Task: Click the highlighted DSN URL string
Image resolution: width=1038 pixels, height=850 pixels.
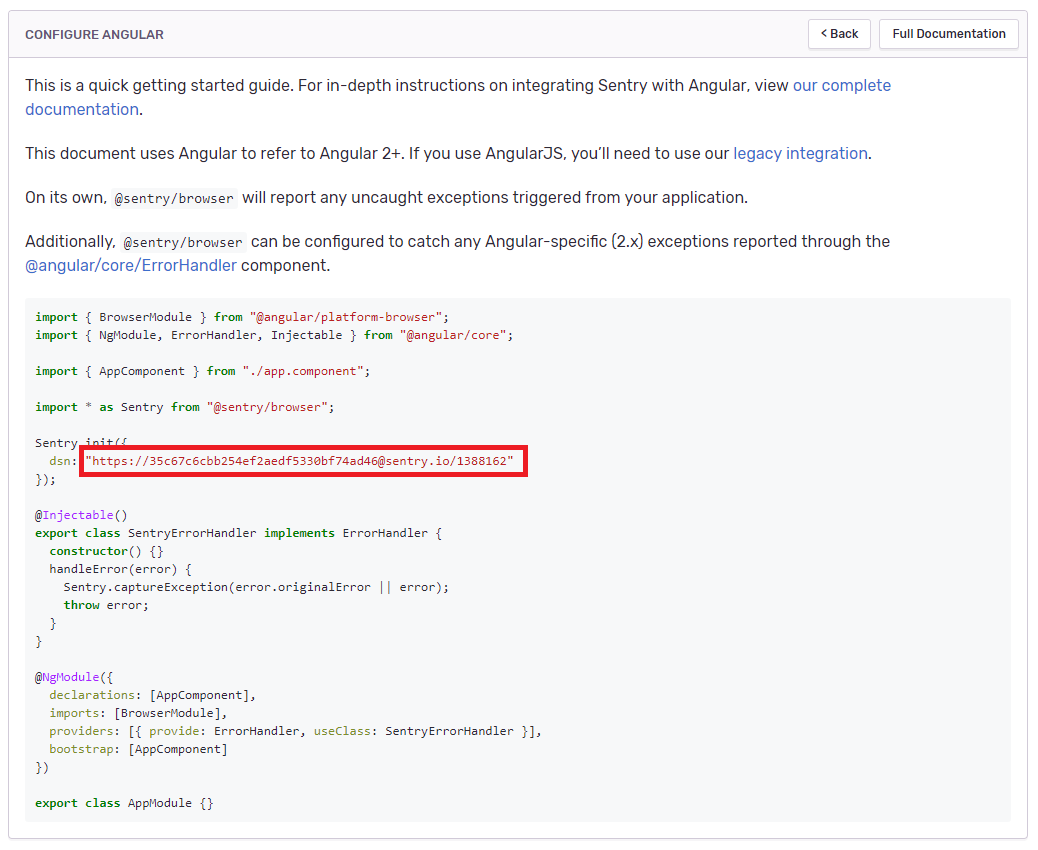Action: click(x=299, y=461)
